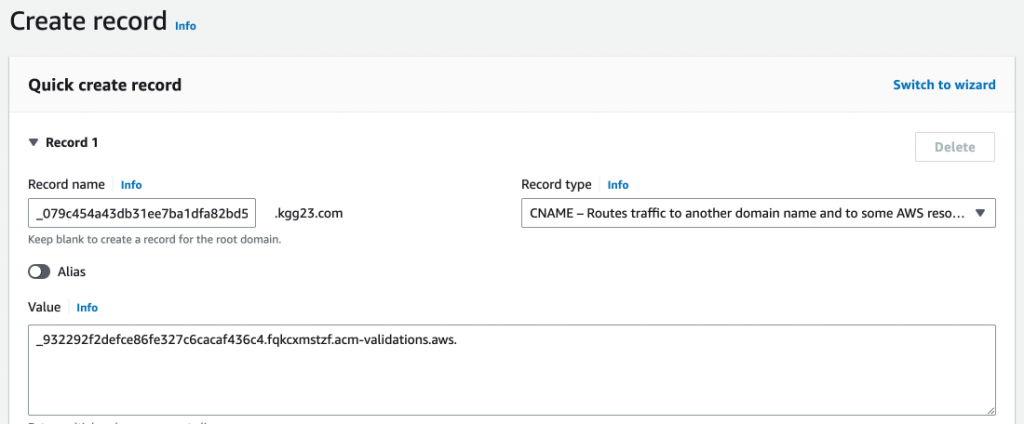Click the Record type dropdown arrow
Image resolution: width=1024 pixels, height=424 pixels.
pos(979,213)
